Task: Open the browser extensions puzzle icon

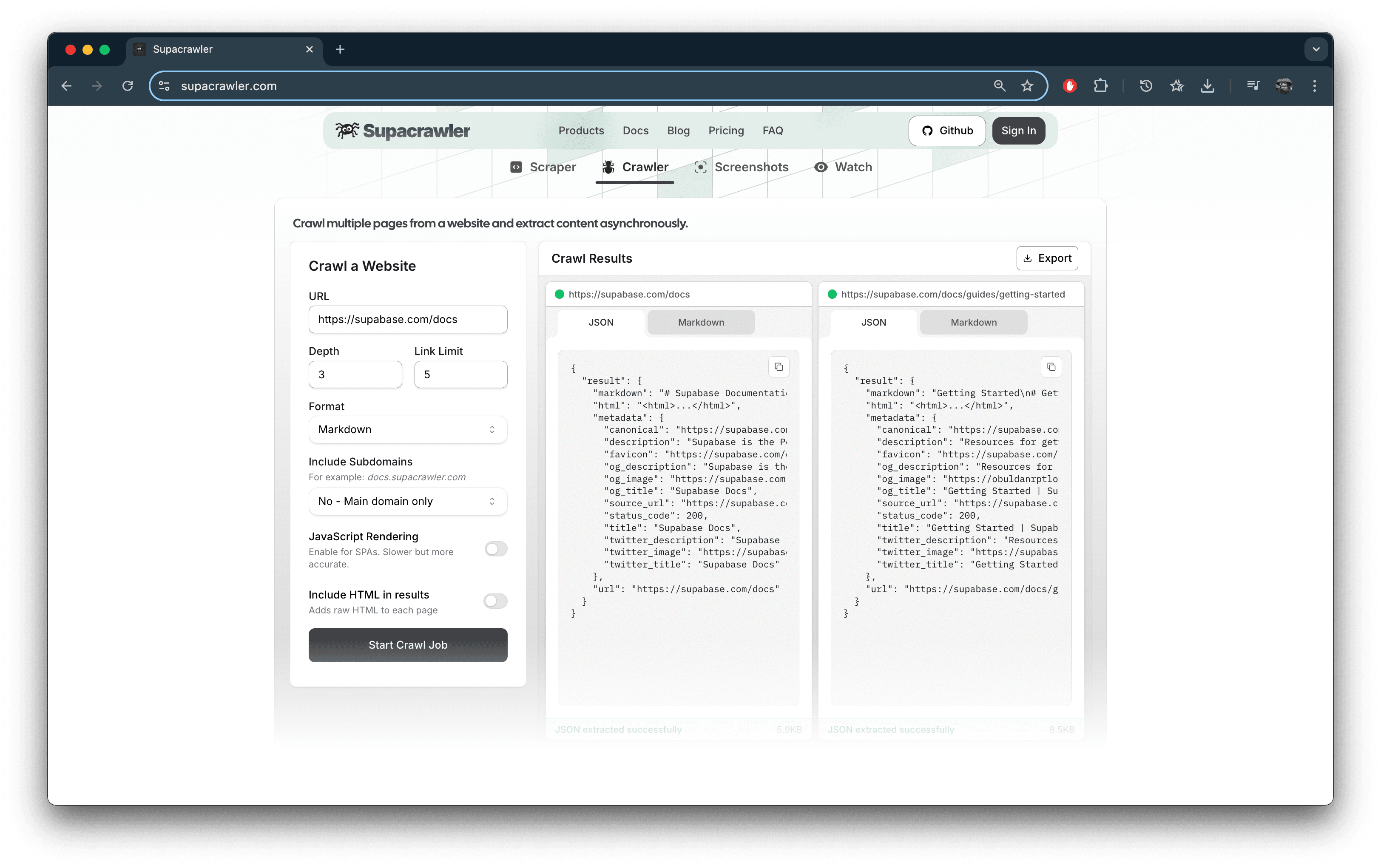Action: (x=1100, y=85)
